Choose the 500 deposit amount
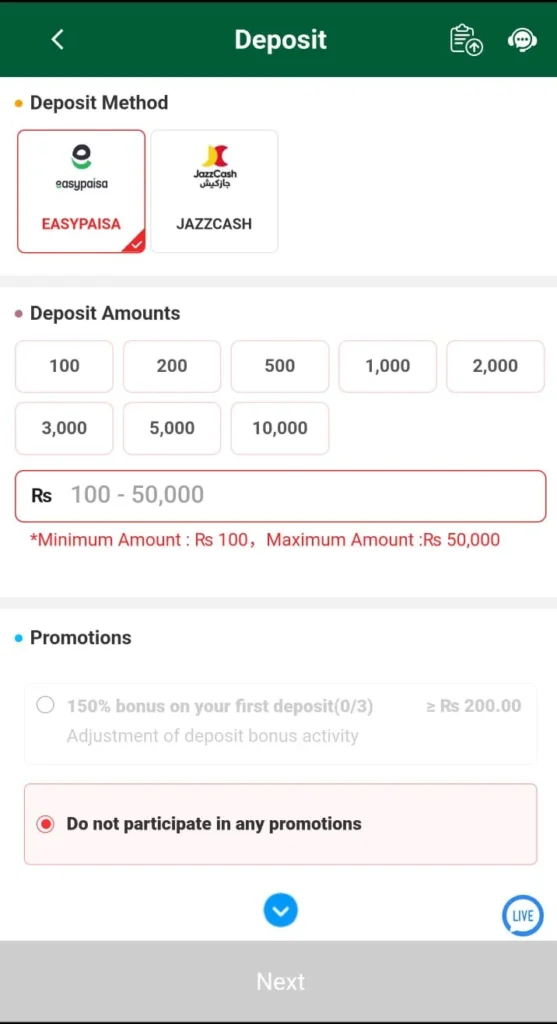The width and height of the screenshot is (557, 1024). tap(279, 366)
